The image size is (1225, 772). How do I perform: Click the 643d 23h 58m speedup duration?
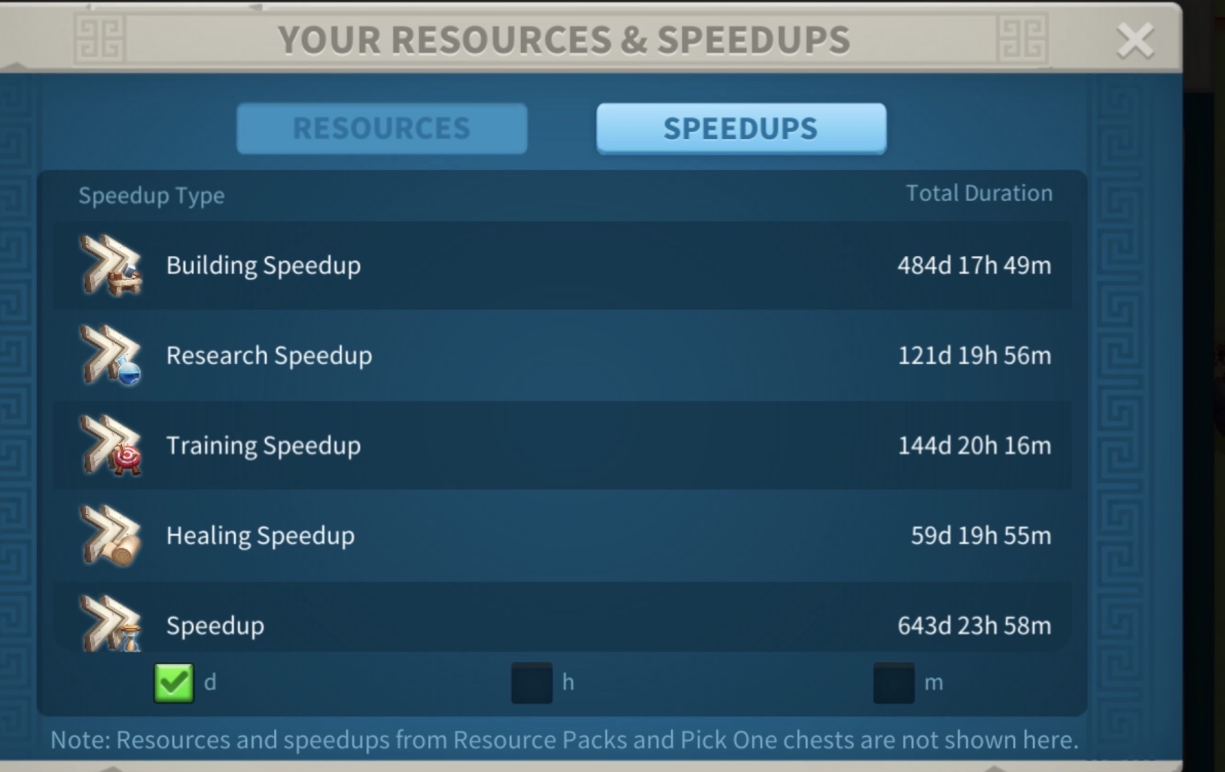pyautogui.click(x=974, y=626)
